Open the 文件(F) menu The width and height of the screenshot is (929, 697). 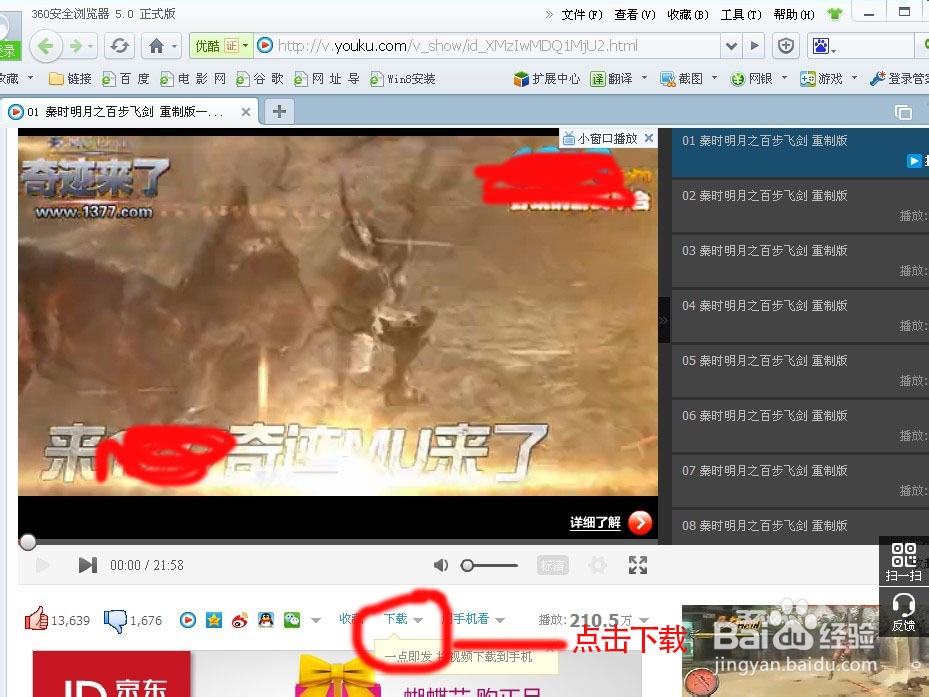pyautogui.click(x=582, y=15)
